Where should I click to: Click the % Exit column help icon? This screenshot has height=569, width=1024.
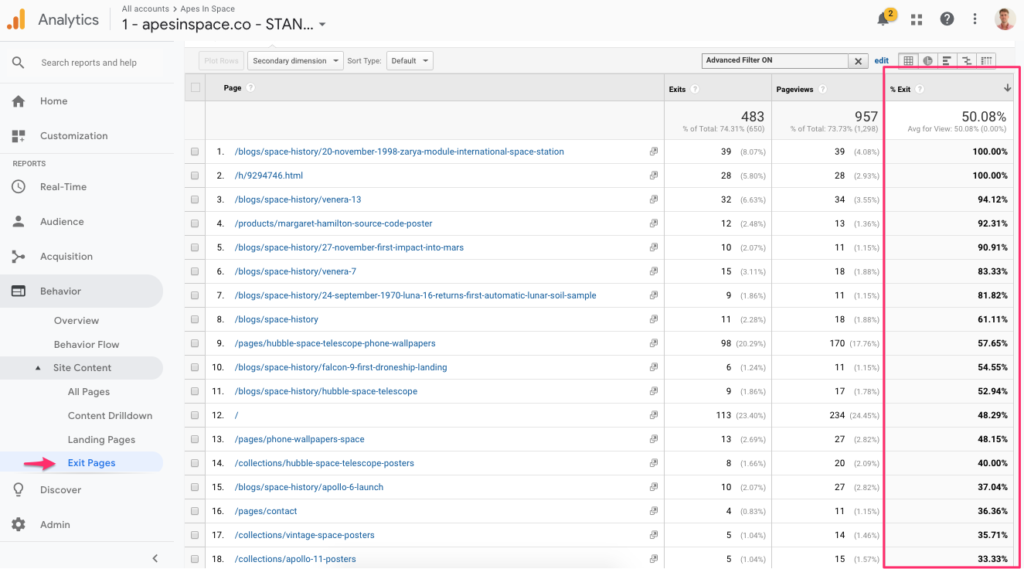pyautogui.click(x=920, y=89)
